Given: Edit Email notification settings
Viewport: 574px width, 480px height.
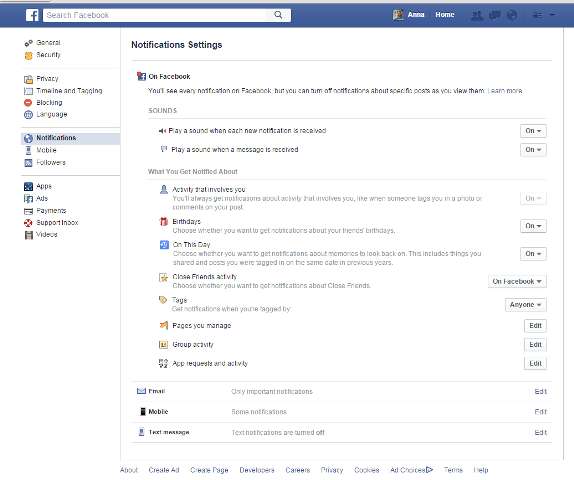Looking at the screenshot, I should tap(540, 392).
